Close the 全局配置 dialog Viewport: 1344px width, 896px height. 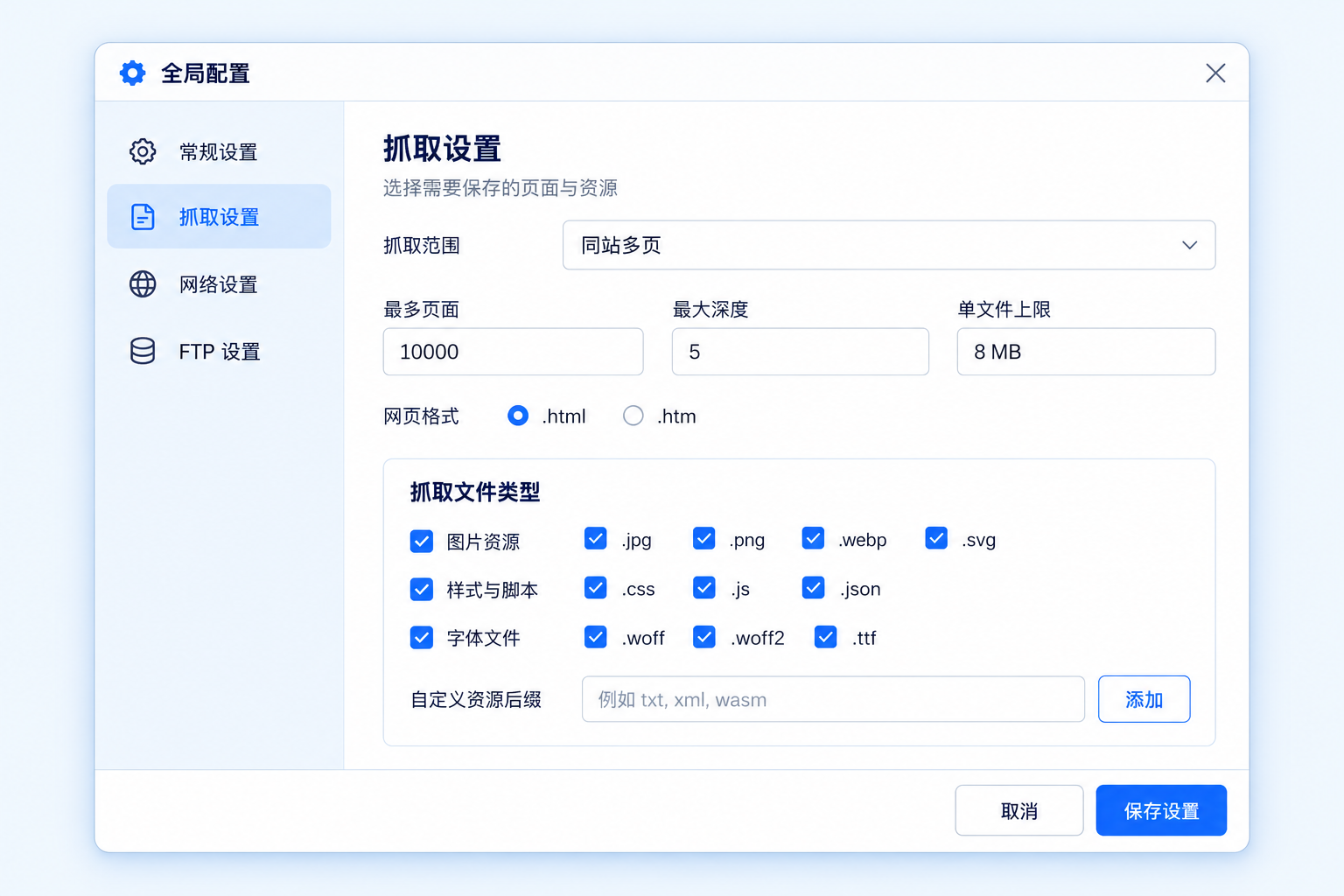[1215, 73]
